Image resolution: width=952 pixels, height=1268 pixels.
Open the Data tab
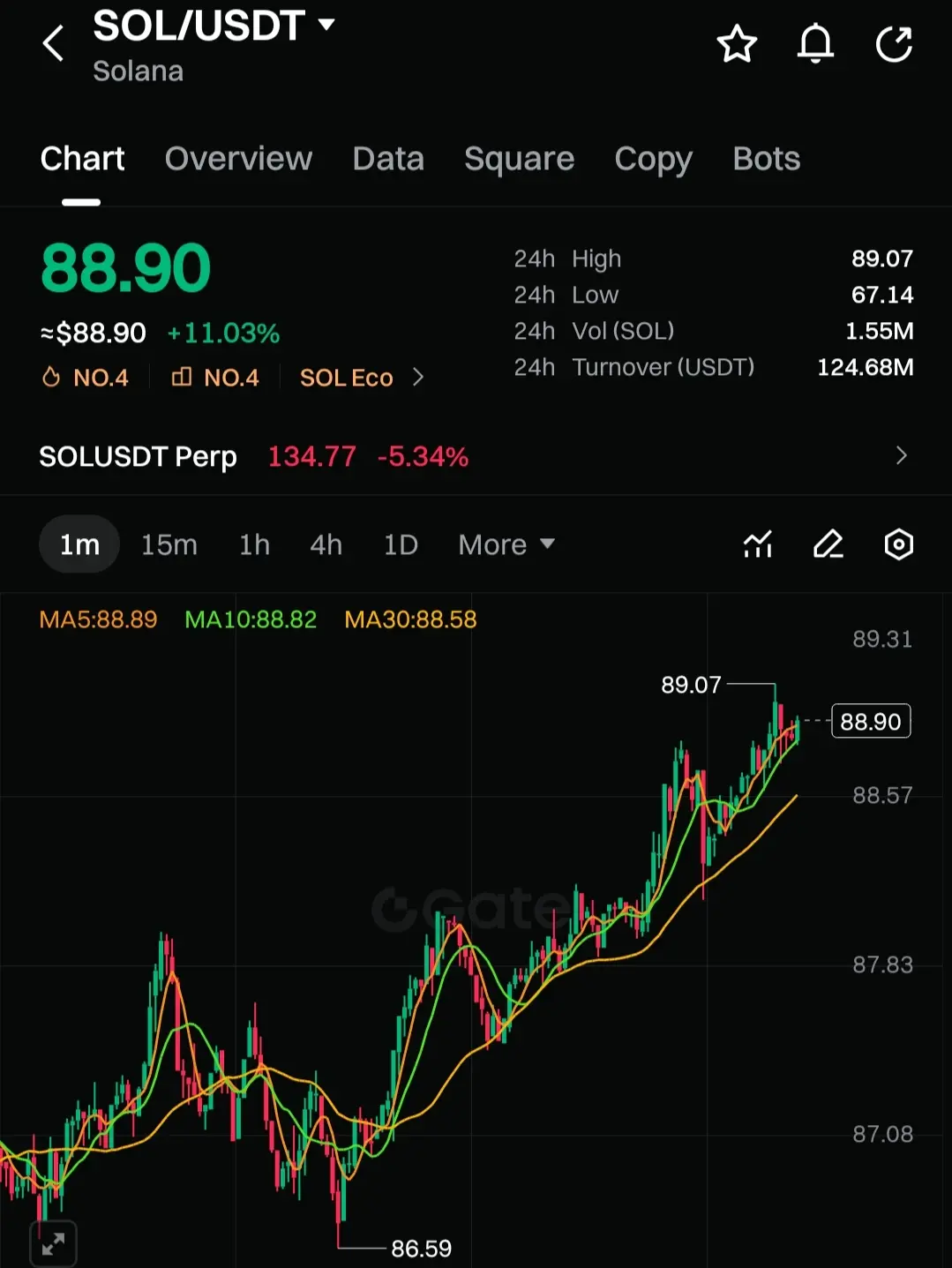388,159
